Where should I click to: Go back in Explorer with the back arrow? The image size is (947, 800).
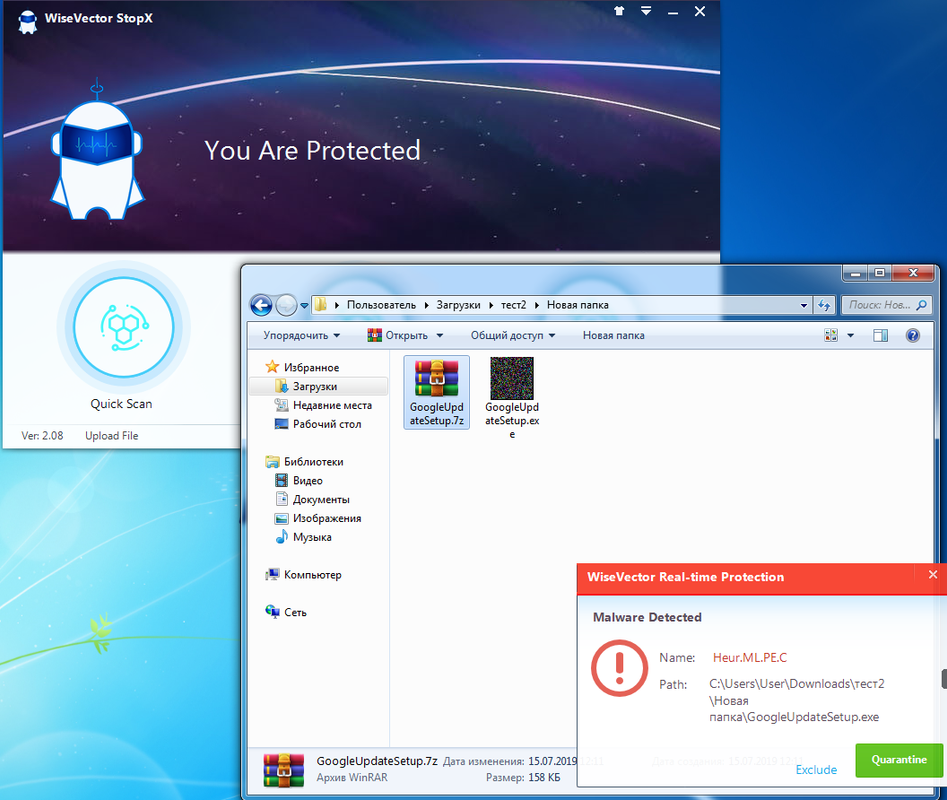click(x=261, y=306)
